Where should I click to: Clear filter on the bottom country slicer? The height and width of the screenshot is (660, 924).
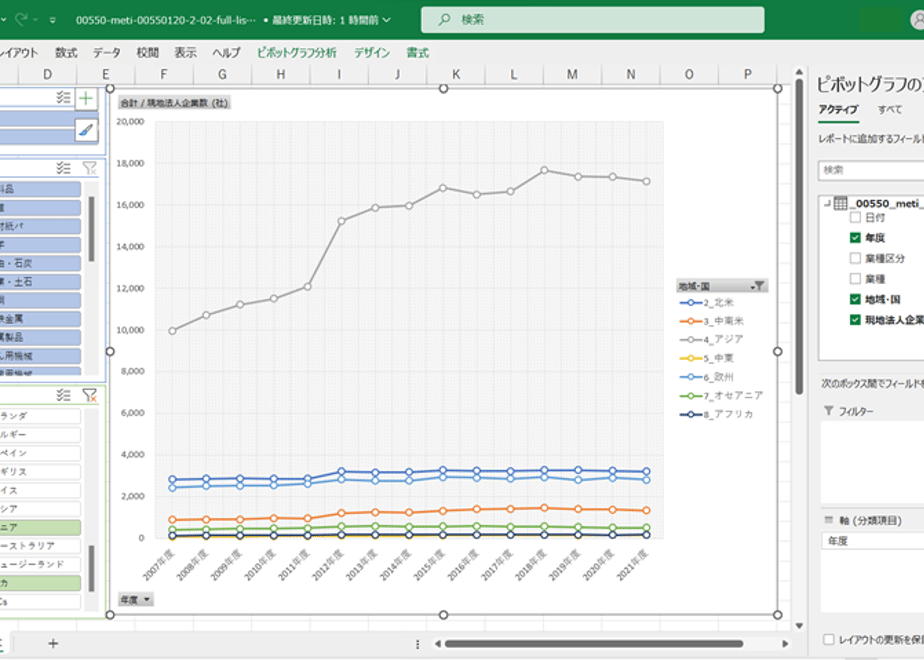pyautogui.click(x=90, y=395)
